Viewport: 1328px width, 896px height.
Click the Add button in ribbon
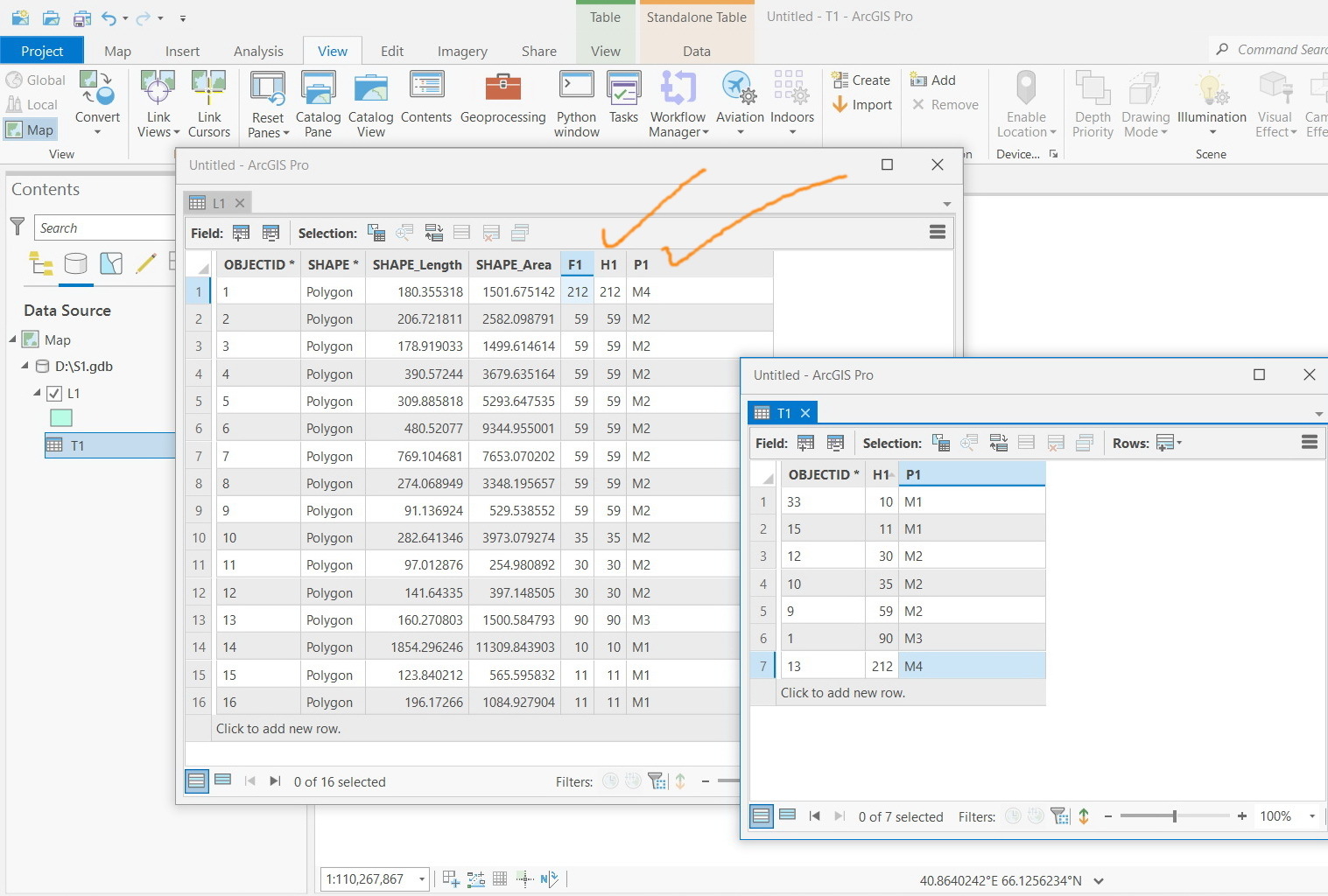point(933,80)
